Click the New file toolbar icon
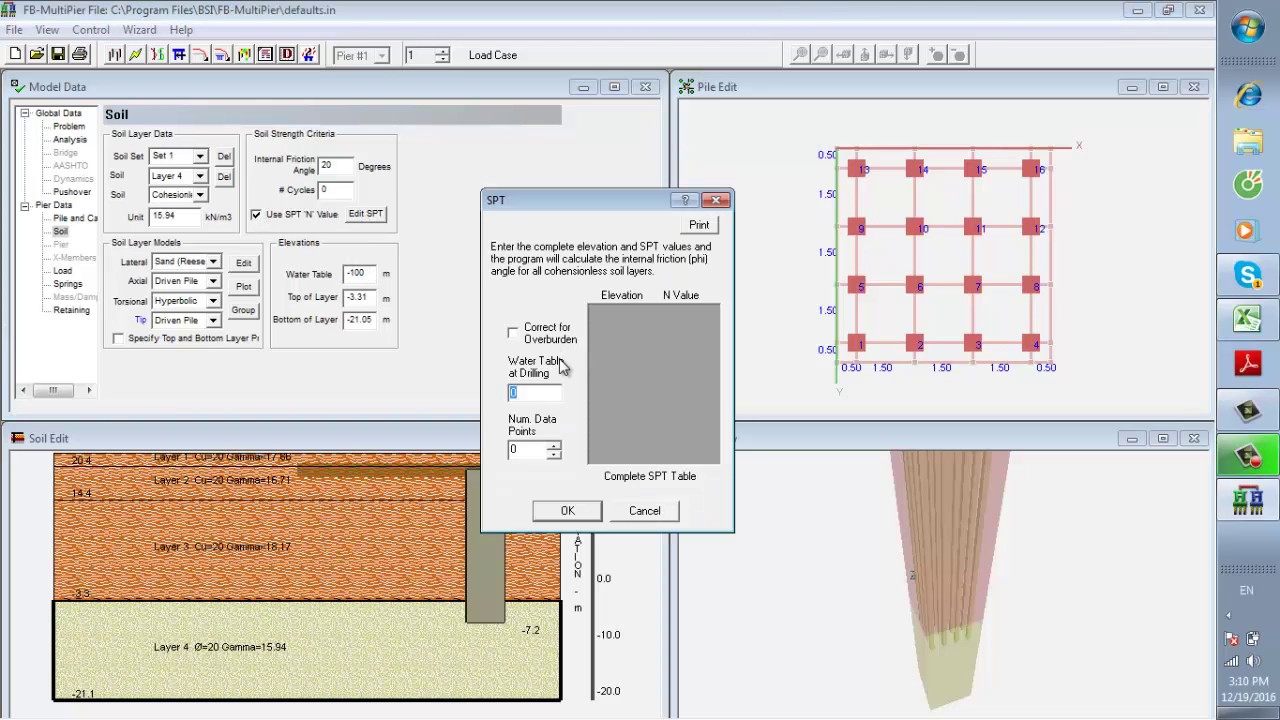1280x720 pixels. (x=15, y=54)
